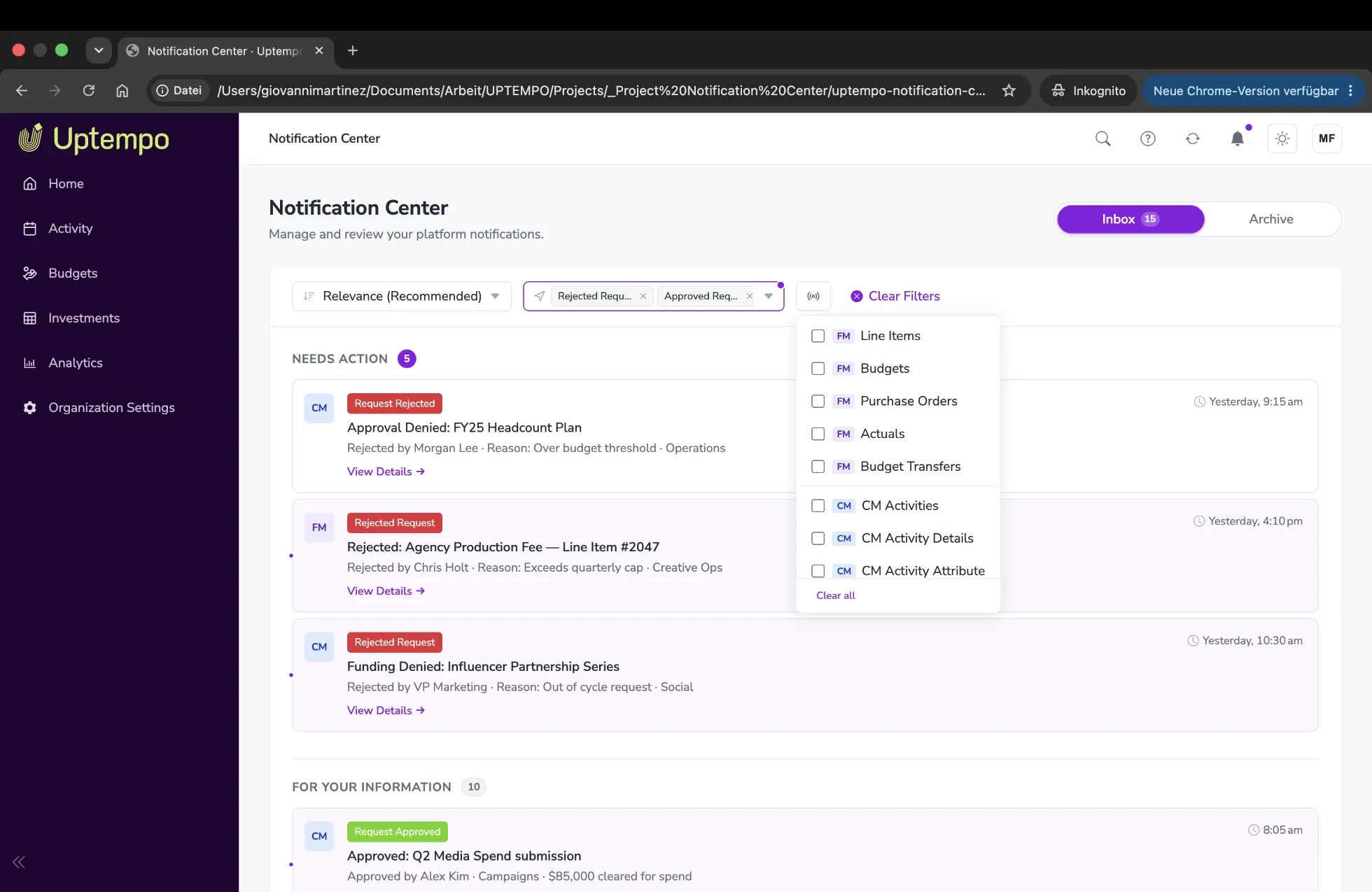Click the CM badge on Influencer Partnership notification

coord(319,647)
